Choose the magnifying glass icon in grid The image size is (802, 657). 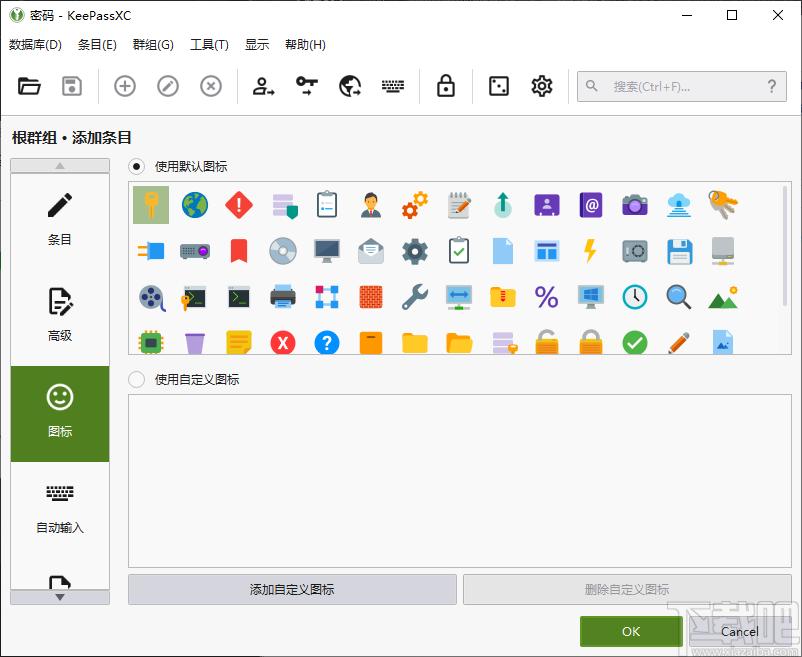679,297
